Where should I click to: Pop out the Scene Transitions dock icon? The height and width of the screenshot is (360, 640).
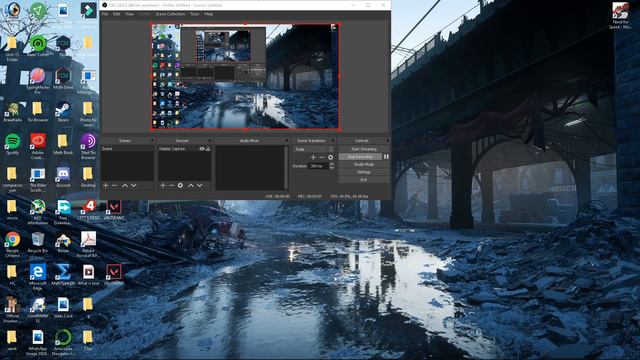coord(333,140)
